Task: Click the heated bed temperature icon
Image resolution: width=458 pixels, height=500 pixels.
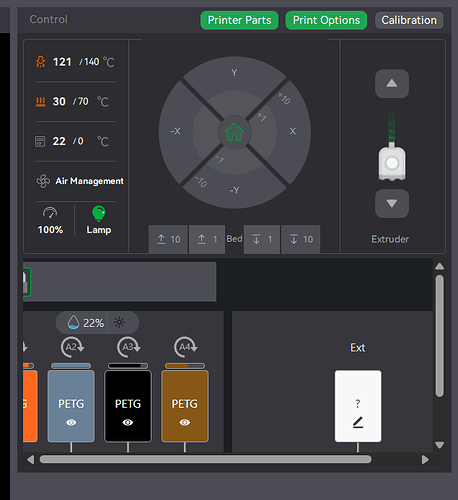Action: [41, 101]
